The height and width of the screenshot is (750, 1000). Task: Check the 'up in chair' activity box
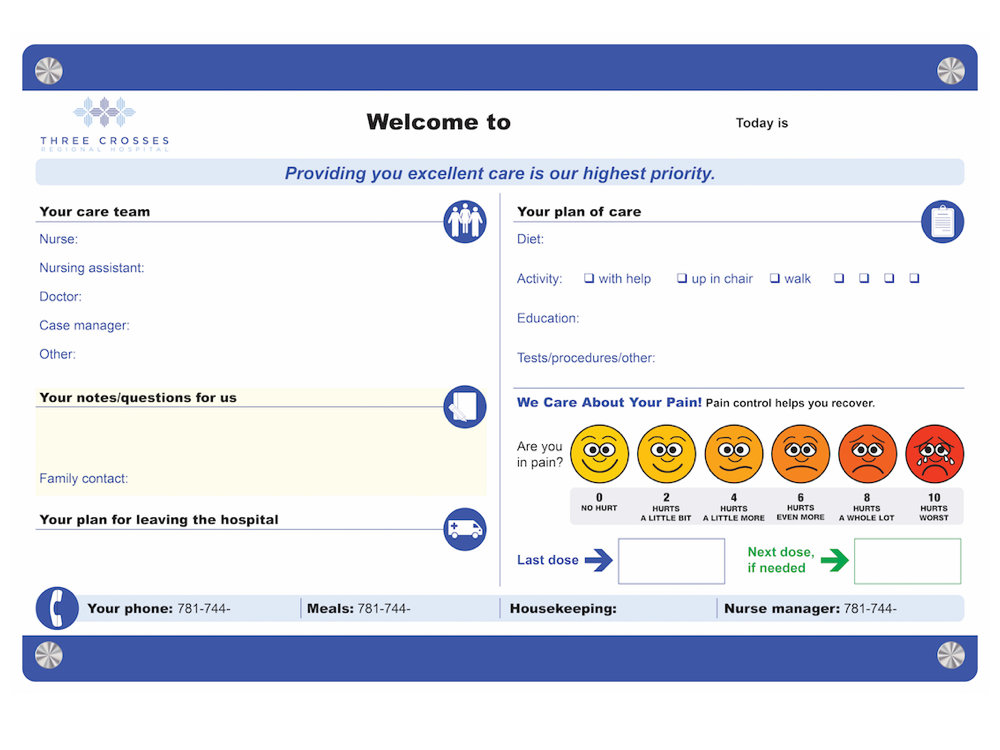tap(682, 279)
